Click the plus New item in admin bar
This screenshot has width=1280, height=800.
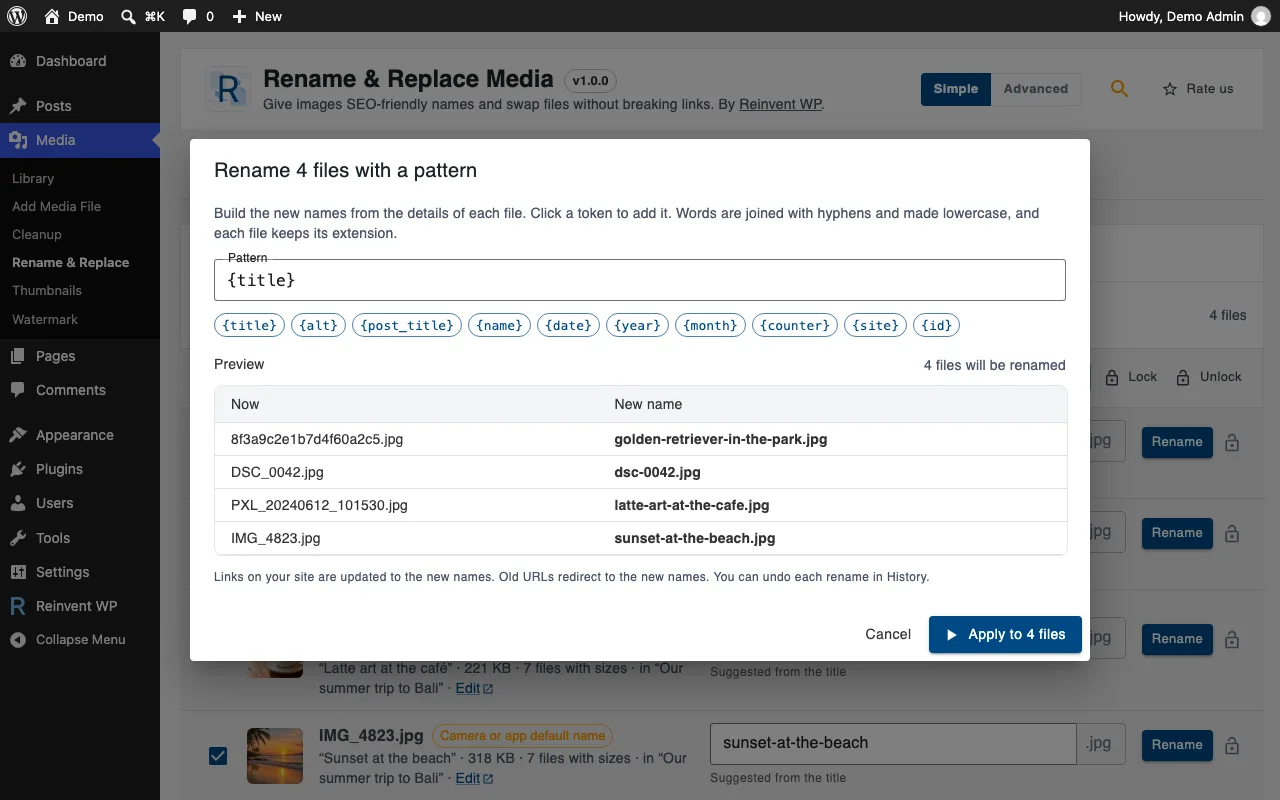(x=257, y=16)
